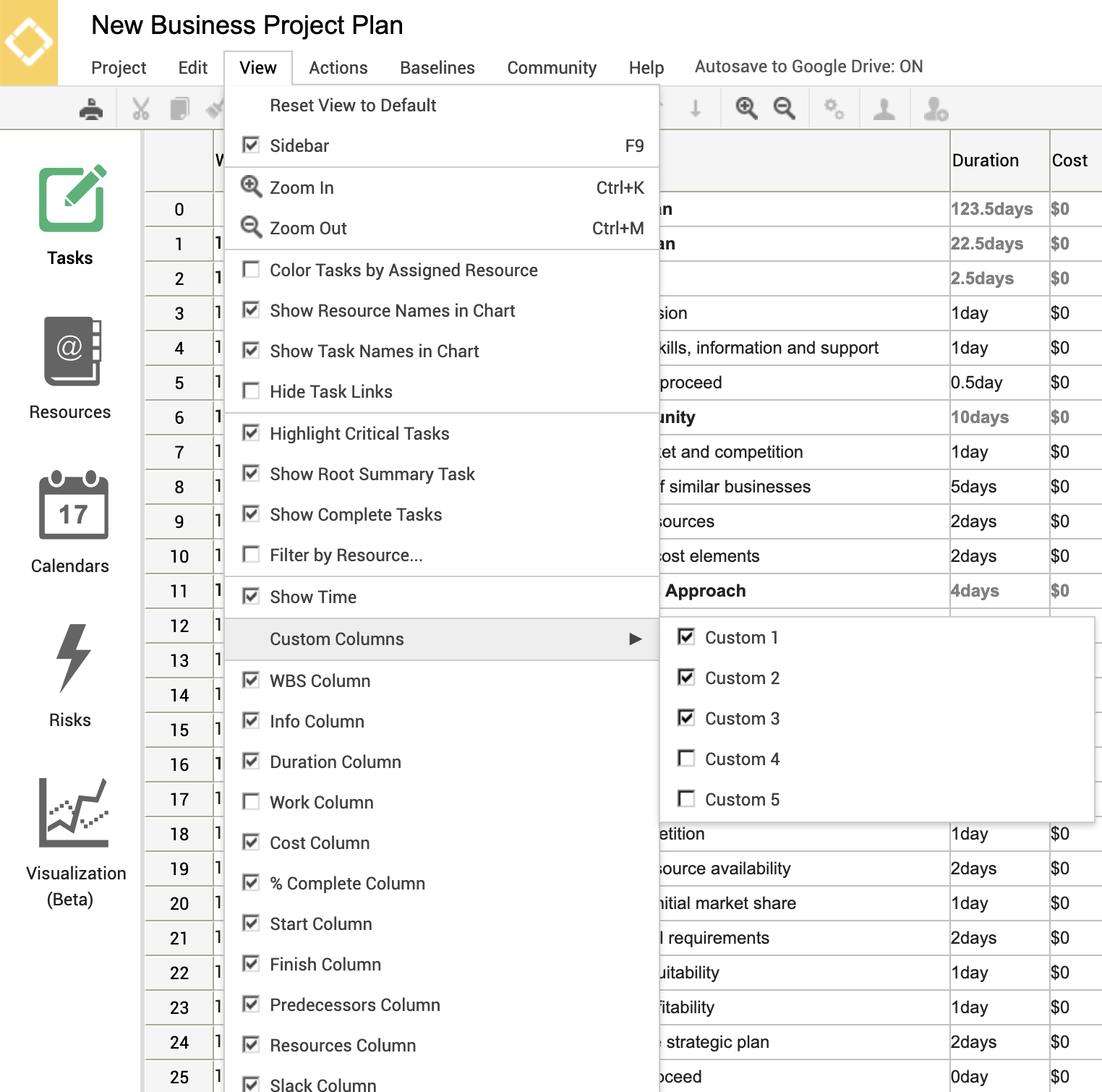
Task: Click the Duration column header
Action: pyautogui.click(x=999, y=161)
